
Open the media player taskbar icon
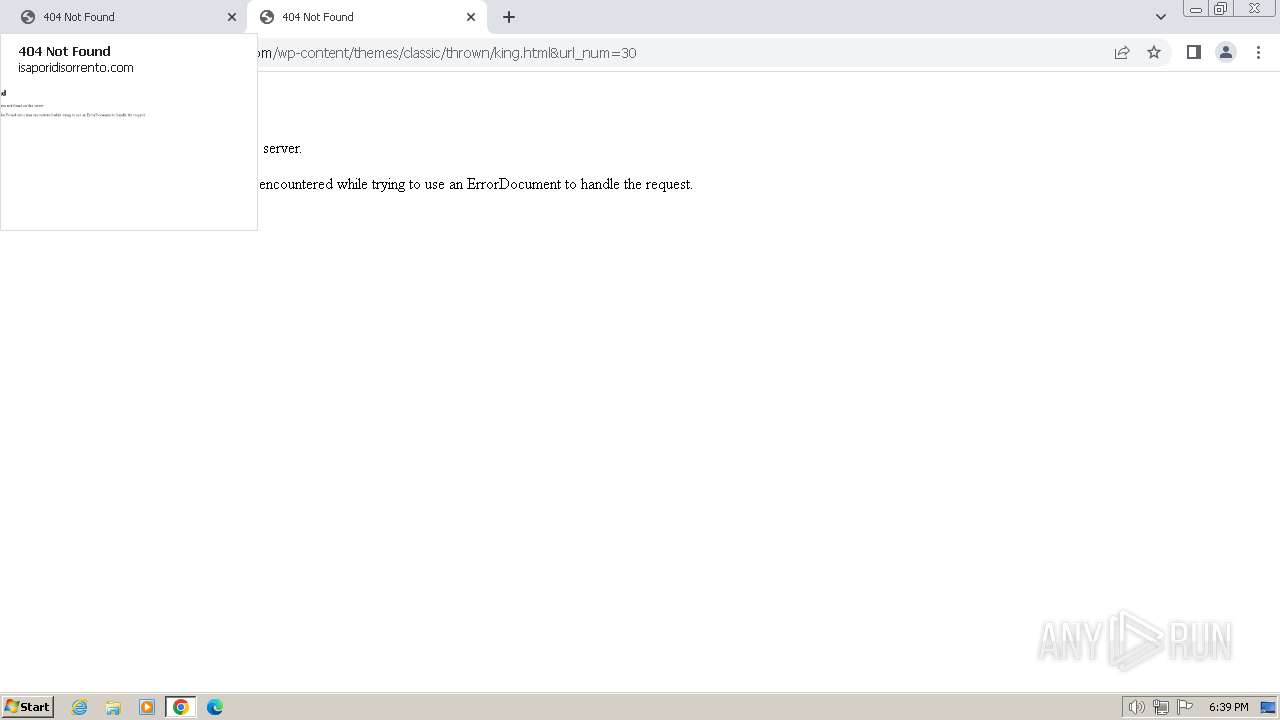coord(147,707)
